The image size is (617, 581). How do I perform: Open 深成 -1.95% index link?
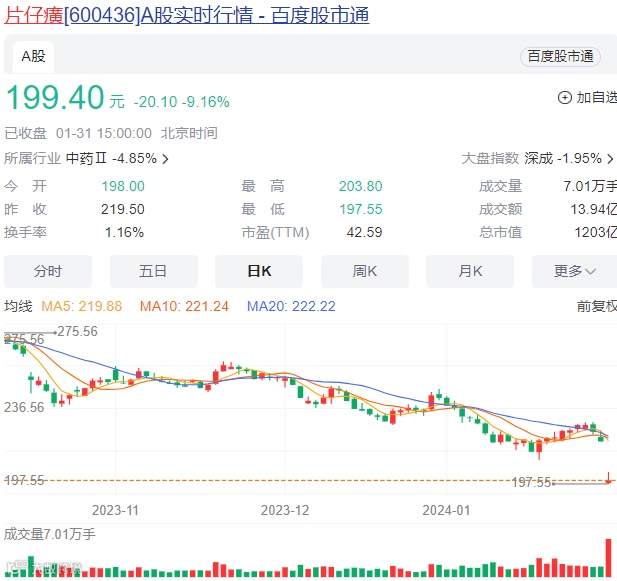pyautogui.click(x=563, y=159)
